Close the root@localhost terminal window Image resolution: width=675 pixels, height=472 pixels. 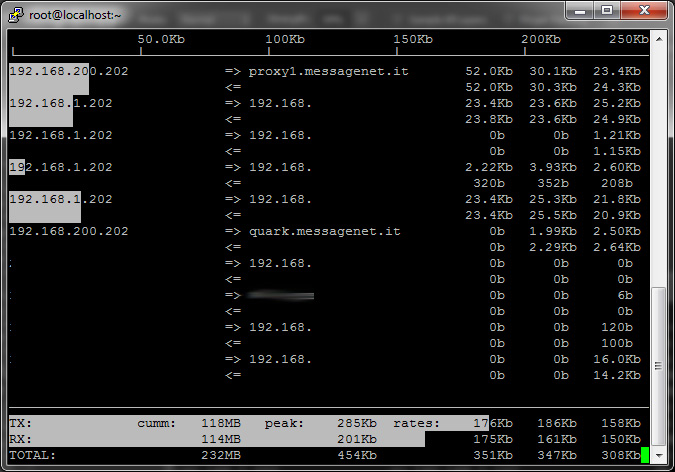click(643, 9)
